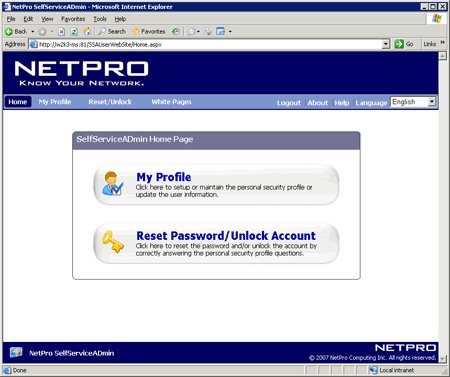The image size is (450, 377).
Task: Click the Edit page icon in toolbar
Action: click(220, 32)
